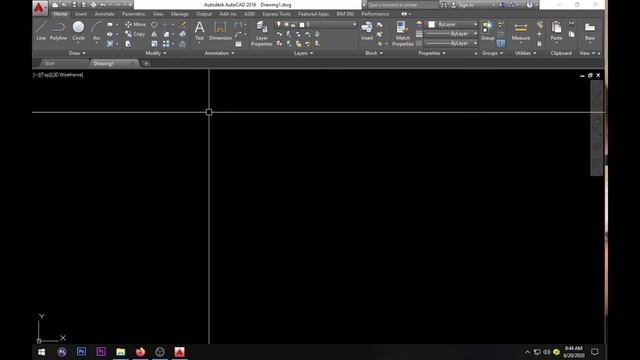Click the Help question mark button
The width and height of the screenshot is (640, 360).
click(x=529, y=5)
